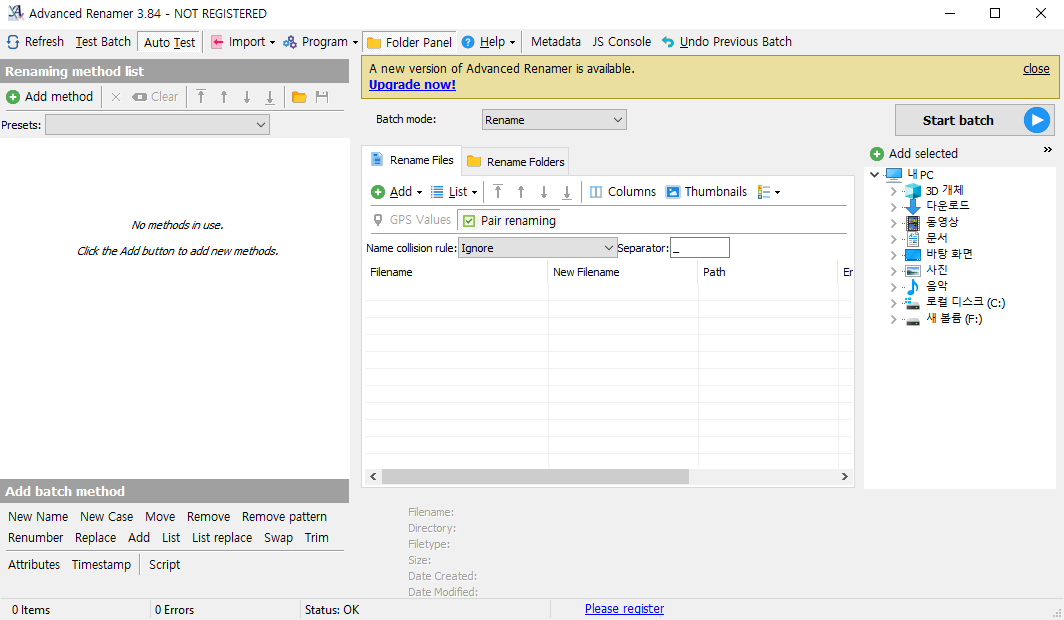Open the Program menu
The image size is (1064, 620).
(320, 42)
